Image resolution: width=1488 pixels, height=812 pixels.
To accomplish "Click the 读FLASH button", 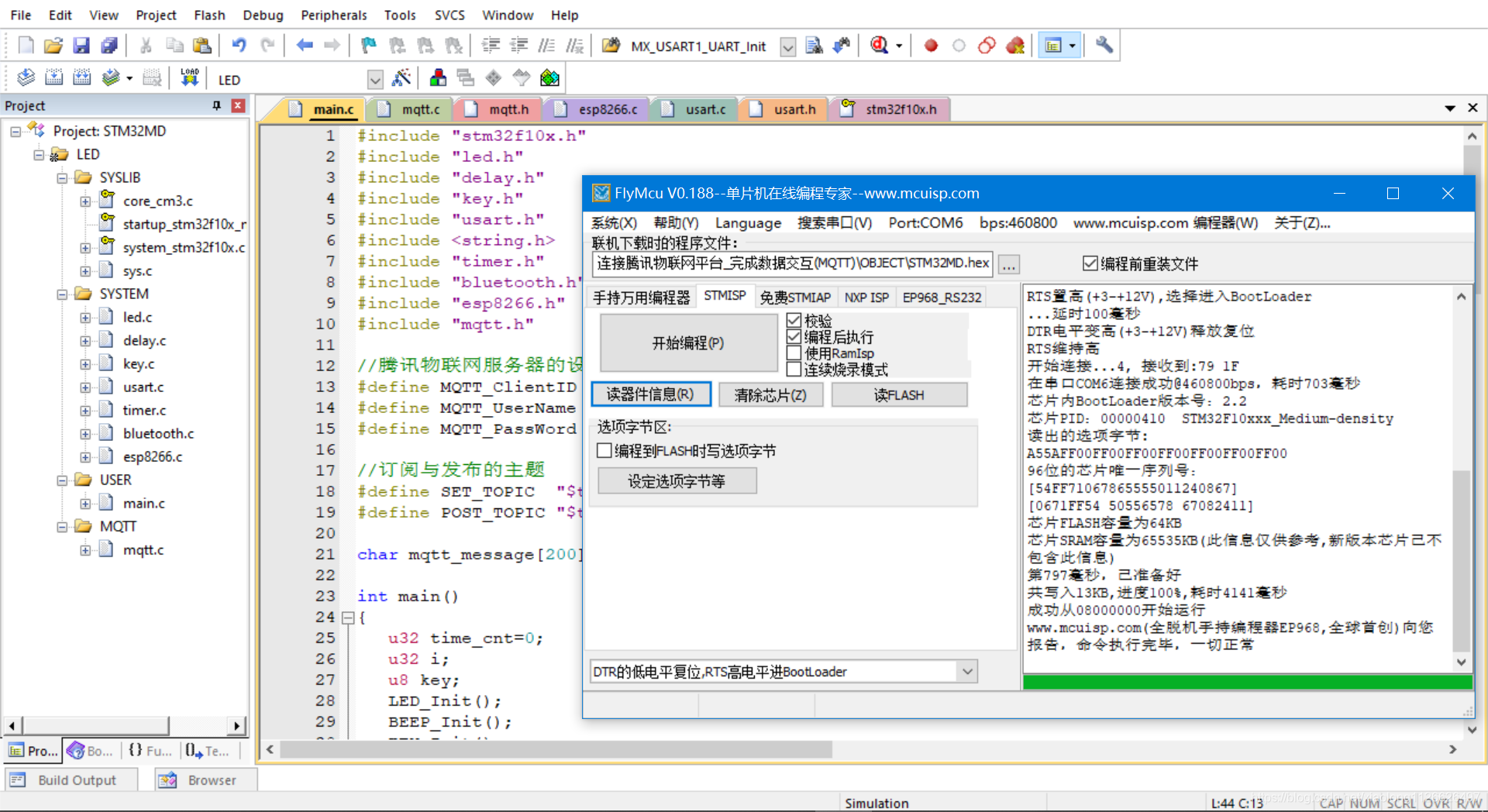I will pyautogui.click(x=898, y=395).
